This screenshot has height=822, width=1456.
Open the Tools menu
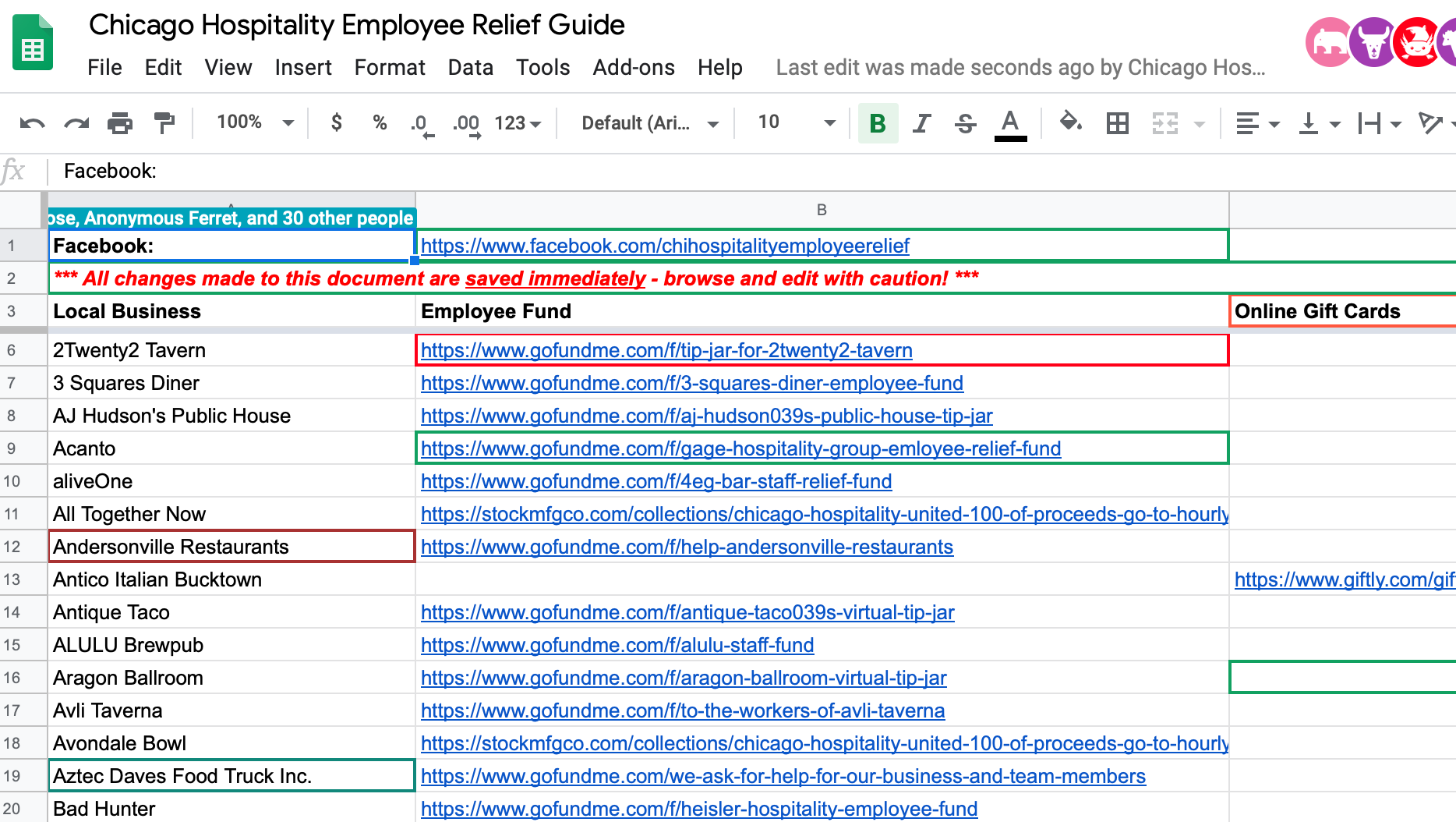pyautogui.click(x=542, y=68)
